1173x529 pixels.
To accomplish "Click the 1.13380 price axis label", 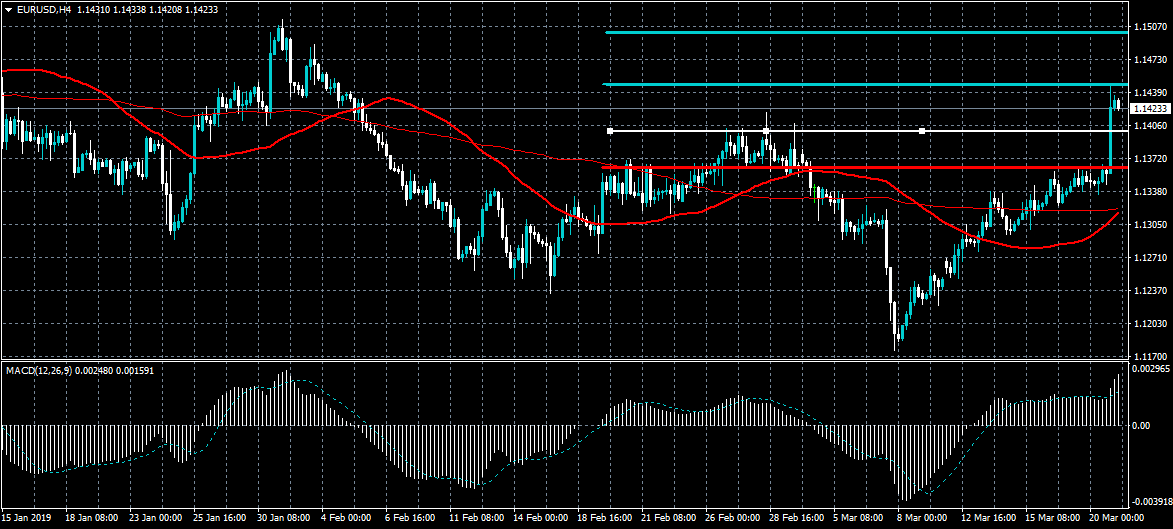I will 1151,192.
